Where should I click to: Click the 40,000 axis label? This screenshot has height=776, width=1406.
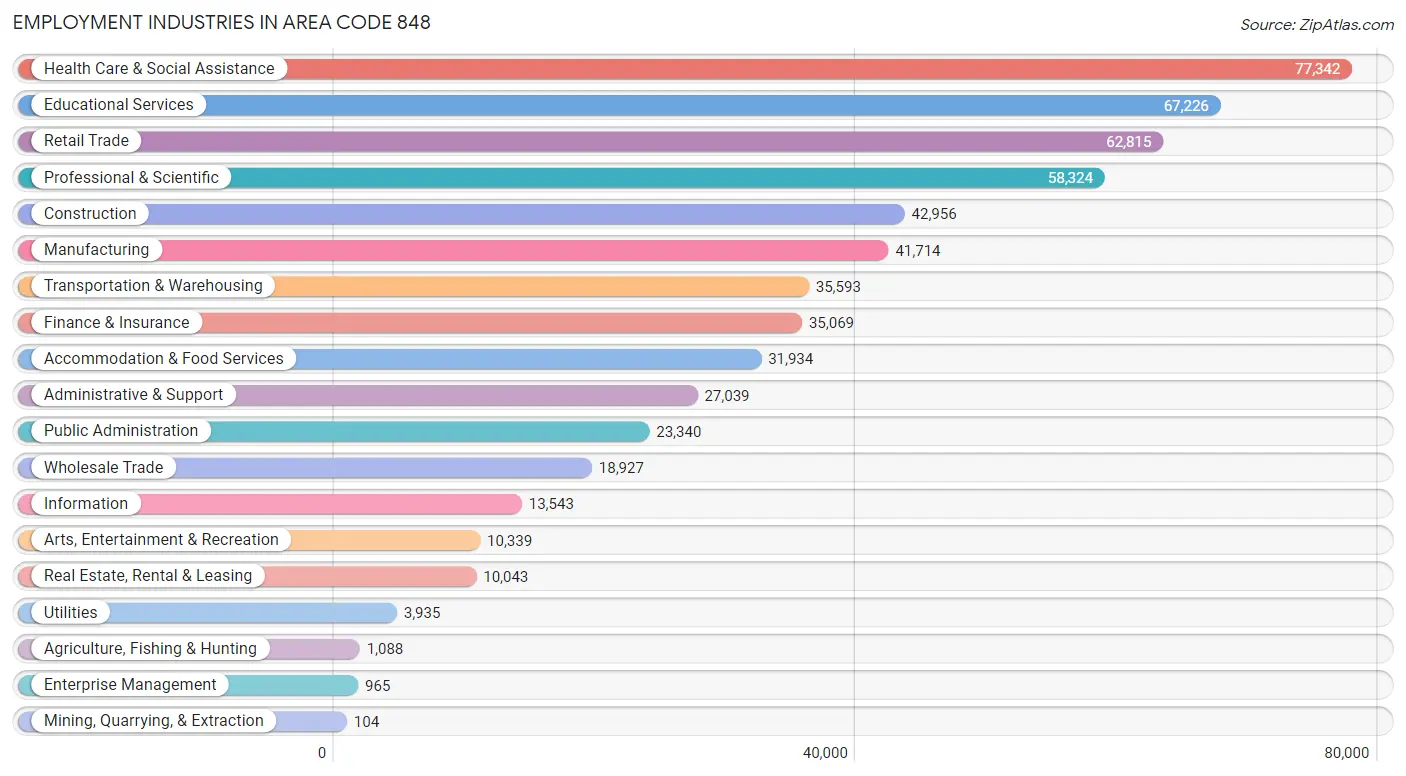(825, 753)
